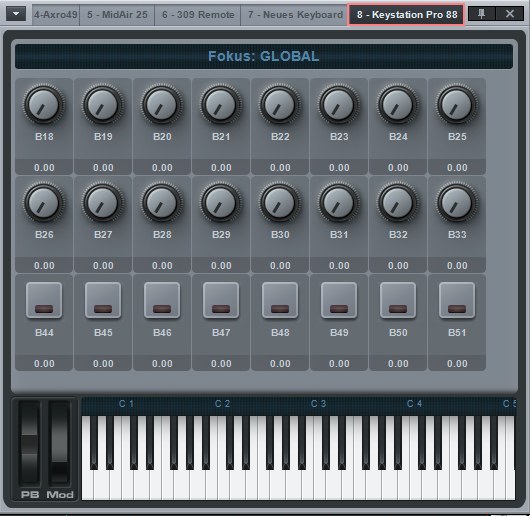Toggle button B50

click(x=398, y=300)
